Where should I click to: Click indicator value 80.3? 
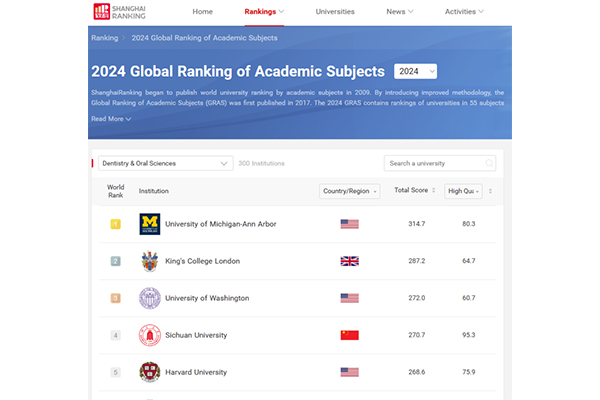pos(468,224)
